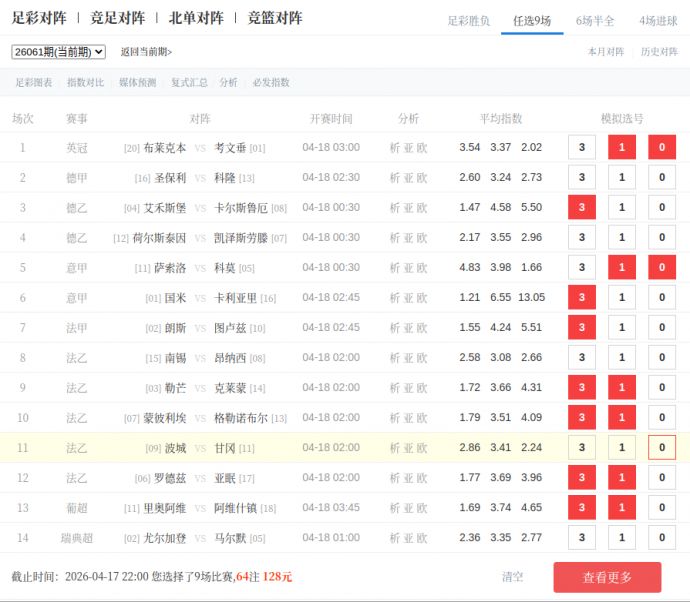Deselect pick 0 for 萨索洛 vs 科莫
This screenshot has width=690, height=602.
[x=661, y=268]
